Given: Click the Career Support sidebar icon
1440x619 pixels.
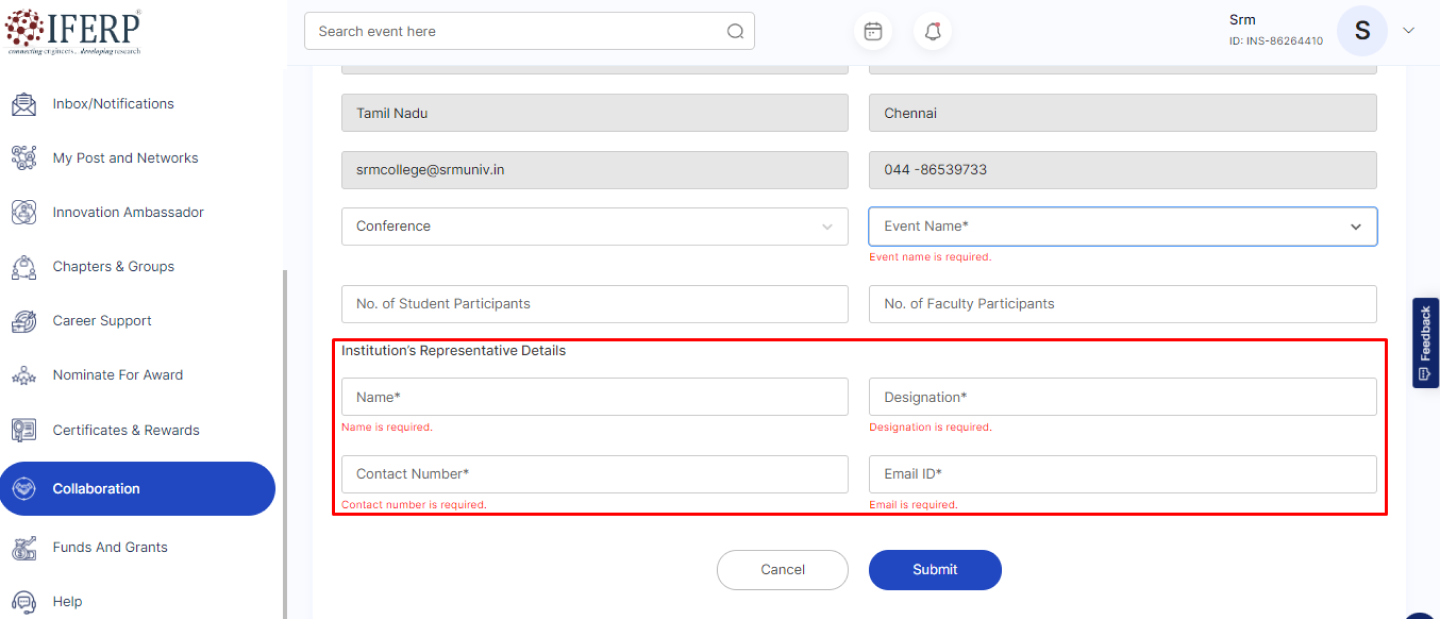Looking at the screenshot, I should [24, 321].
